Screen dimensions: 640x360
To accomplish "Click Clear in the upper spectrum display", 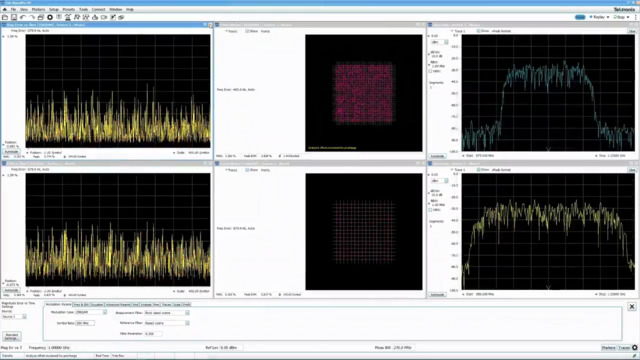I will point(632,31).
